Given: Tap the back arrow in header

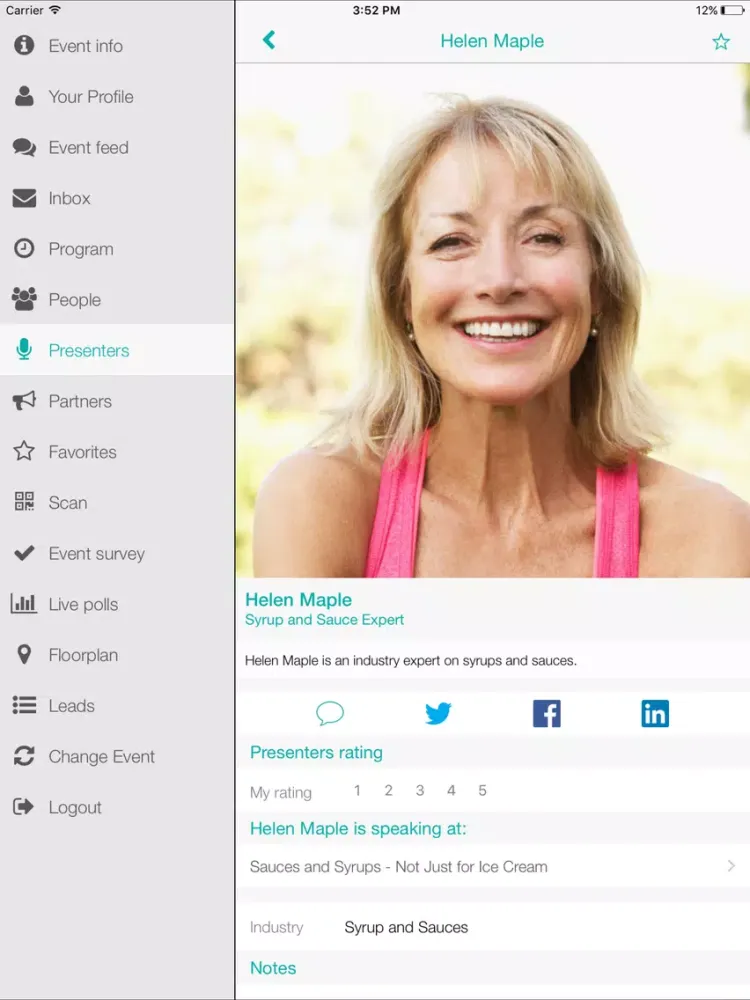Looking at the screenshot, I should point(268,40).
